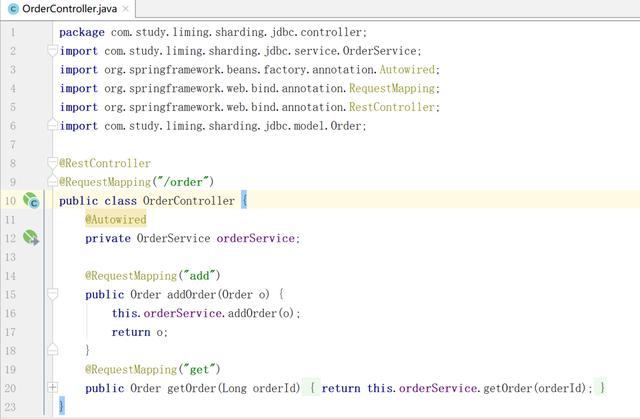Image resolution: width=640 pixels, height=419 pixels.
Task: Click the orderService field name on line 12
Action: tap(256, 238)
